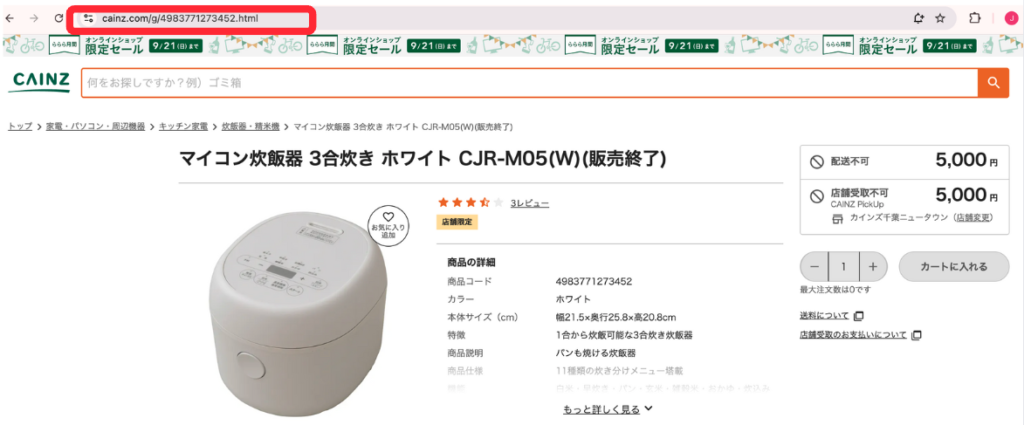Bookmark this page with star icon
The height and width of the screenshot is (425, 1024).
[x=940, y=18]
